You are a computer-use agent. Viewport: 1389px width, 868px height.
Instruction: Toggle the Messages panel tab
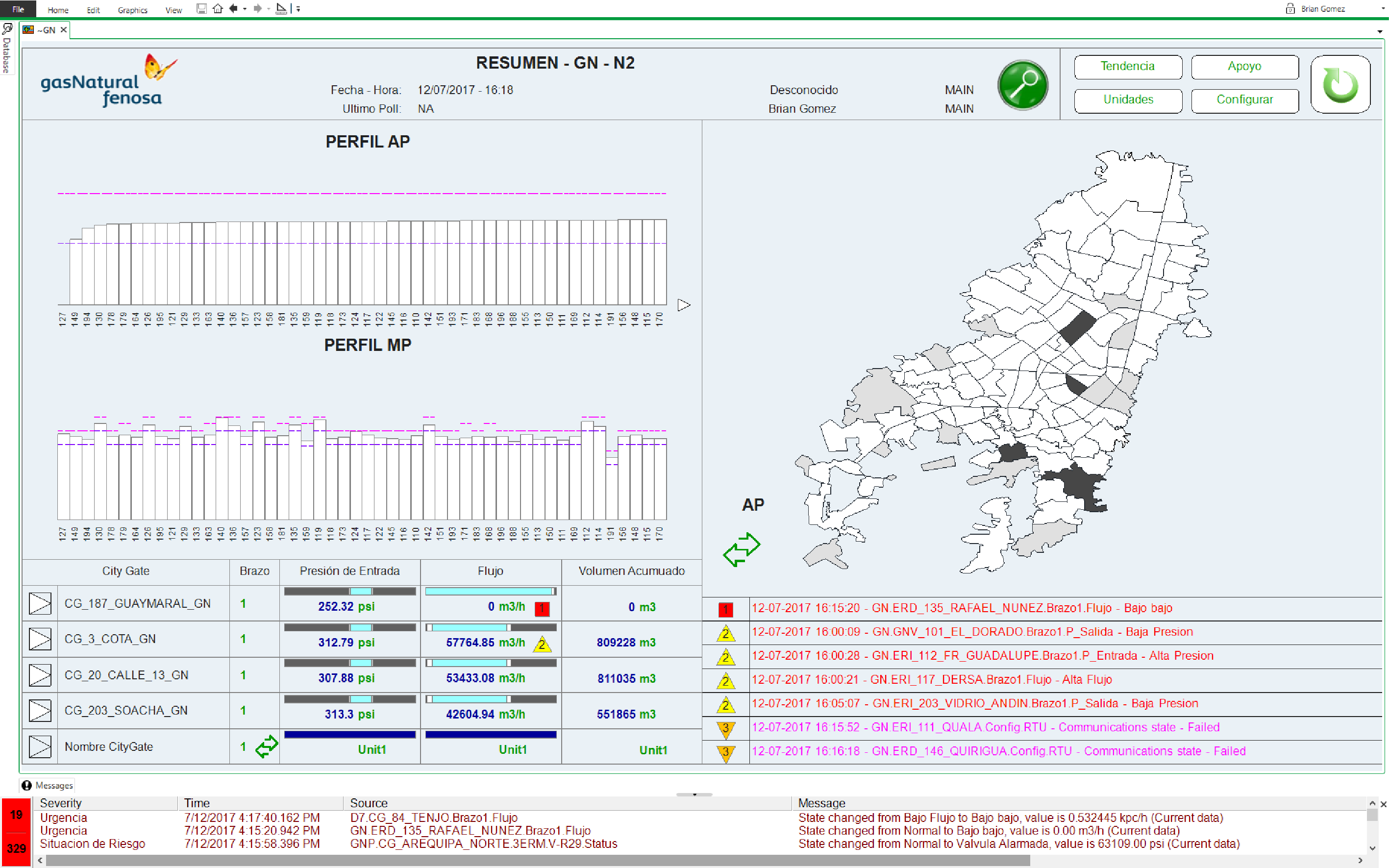48,785
